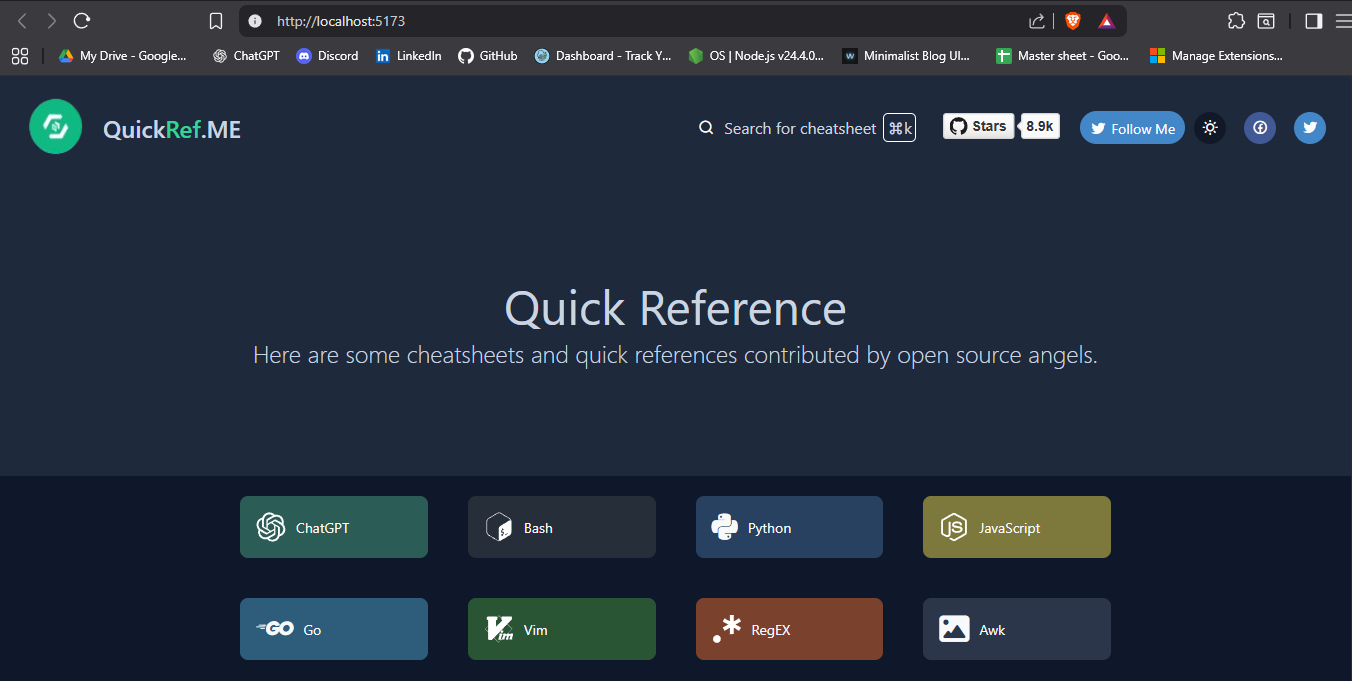Image resolution: width=1352 pixels, height=681 pixels.
Task: Open the Bash cheatsheet card
Action: click(x=562, y=527)
